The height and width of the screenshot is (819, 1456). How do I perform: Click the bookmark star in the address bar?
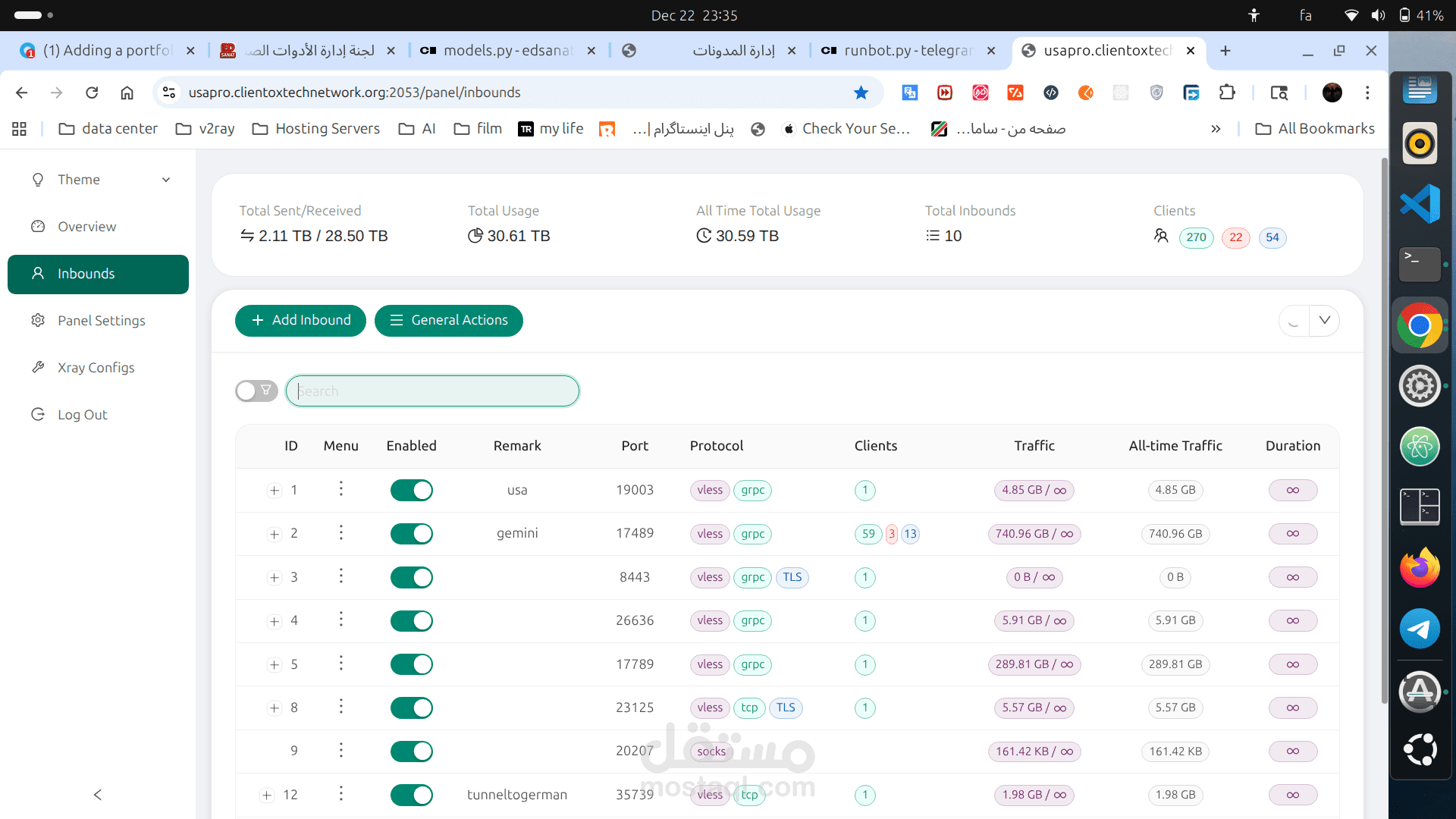[x=860, y=92]
